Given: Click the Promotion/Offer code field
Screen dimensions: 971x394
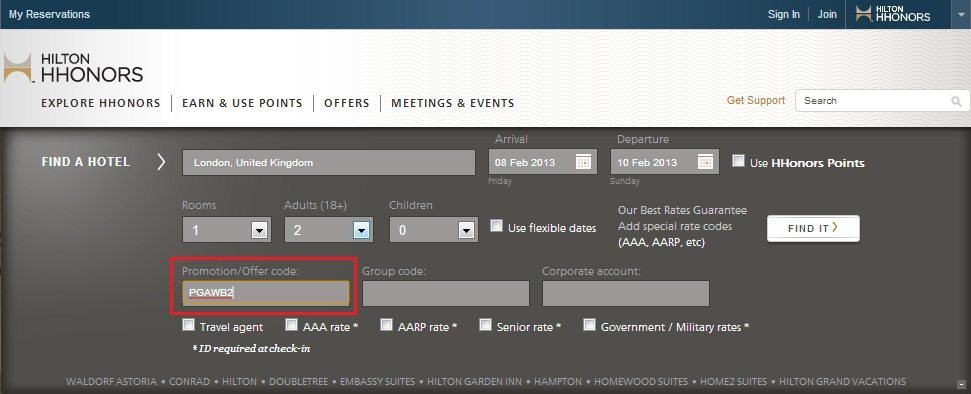Looking at the screenshot, I should [x=266, y=293].
